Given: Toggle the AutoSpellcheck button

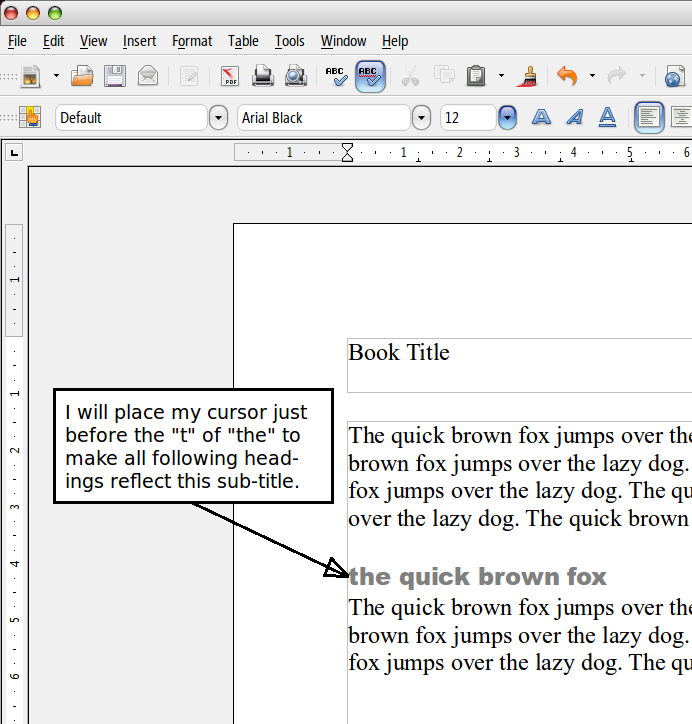Looking at the screenshot, I should point(370,76).
